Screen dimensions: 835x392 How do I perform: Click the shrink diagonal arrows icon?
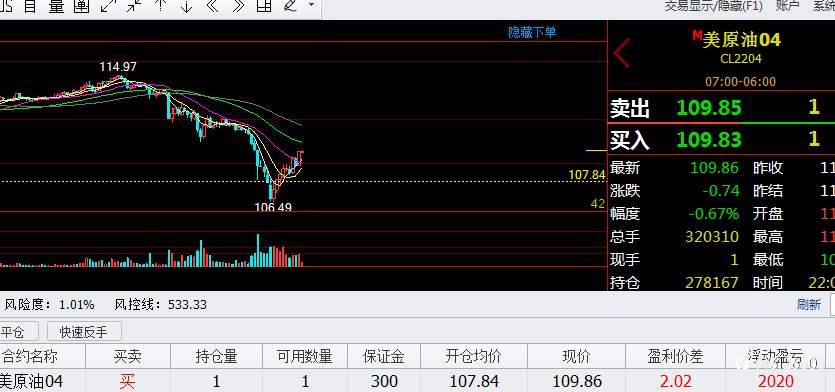(134, 5)
